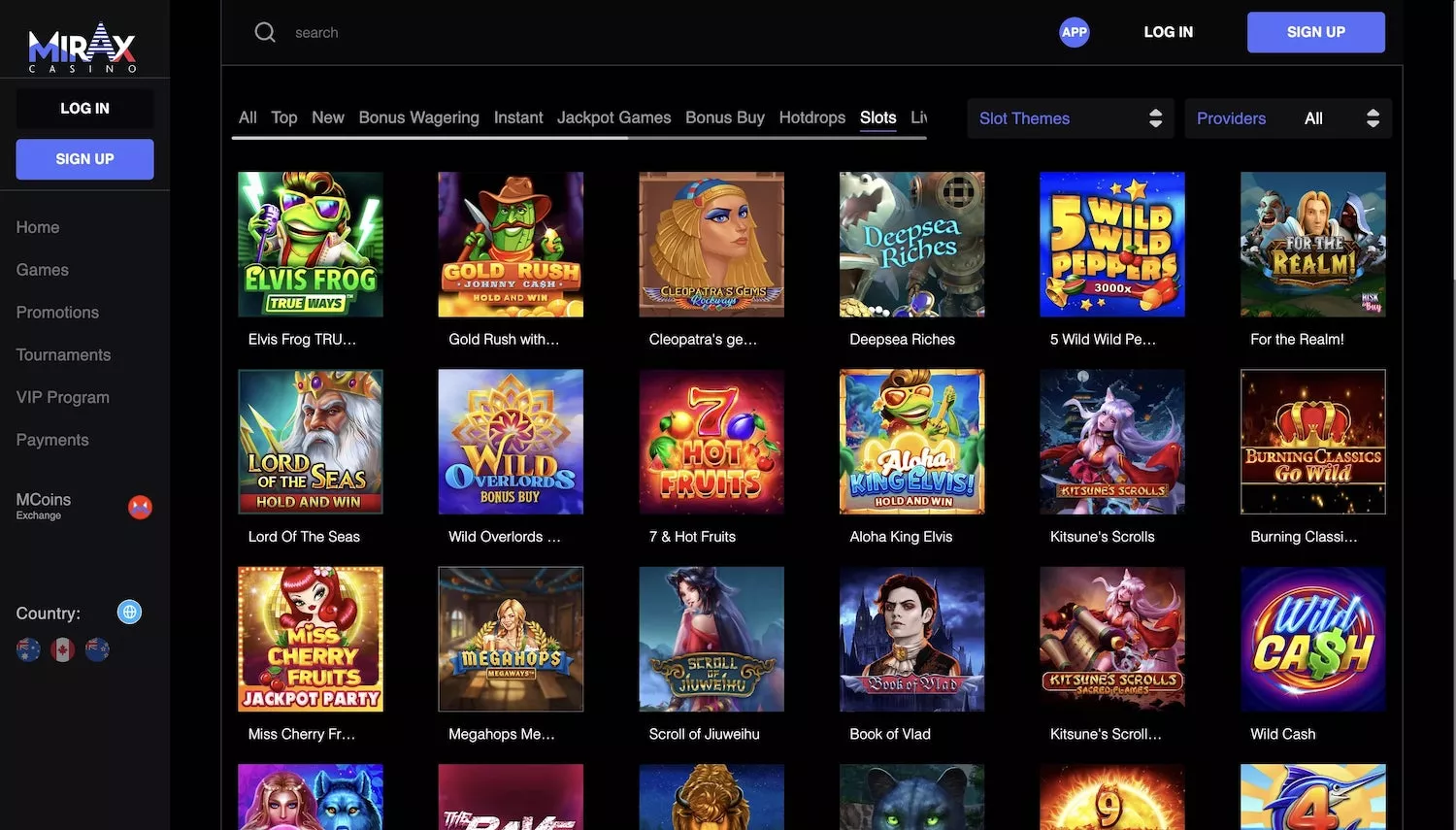The image size is (1456, 830).
Task: Select the Canada flag icon
Action: [63, 649]
